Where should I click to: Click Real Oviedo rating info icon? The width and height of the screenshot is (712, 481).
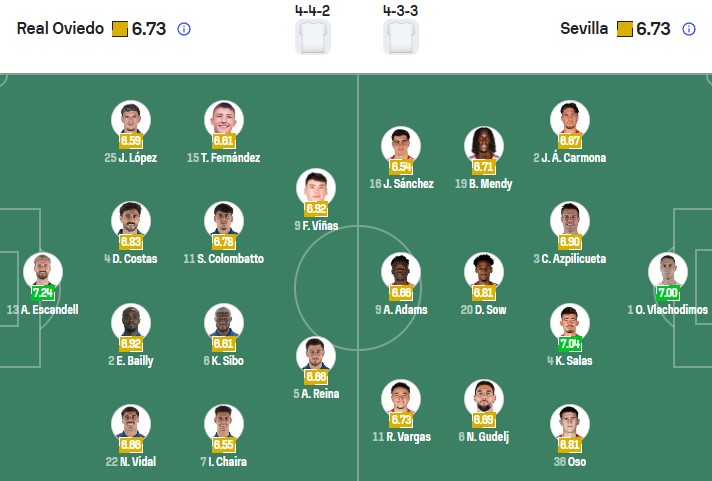[184, 29]
